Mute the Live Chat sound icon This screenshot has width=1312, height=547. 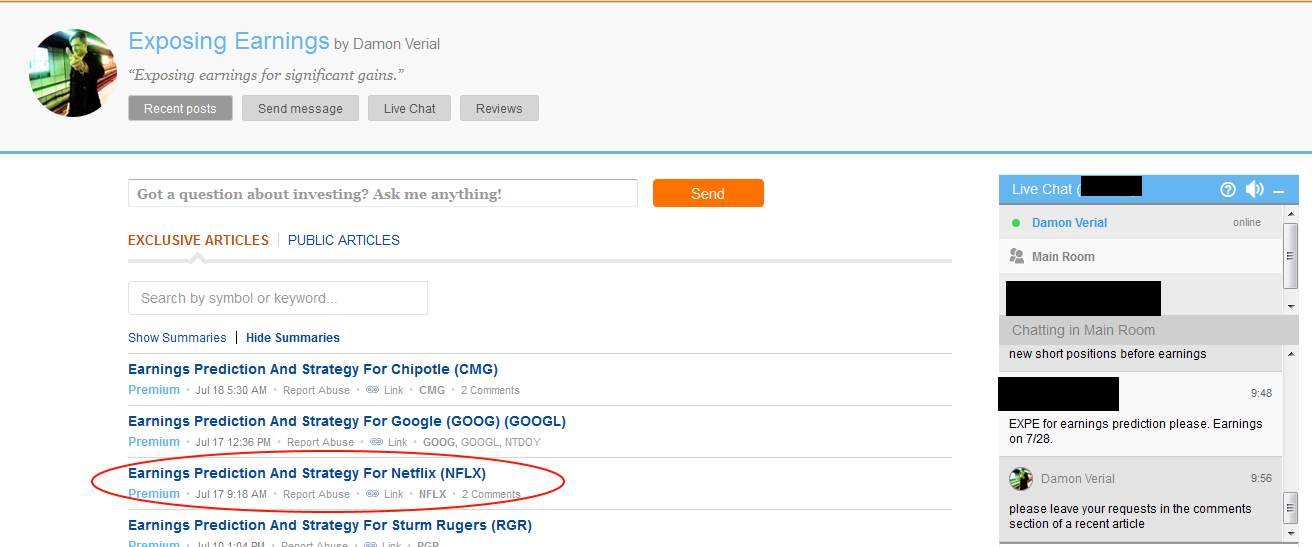pyautogui.click(x=1254, y=189)
